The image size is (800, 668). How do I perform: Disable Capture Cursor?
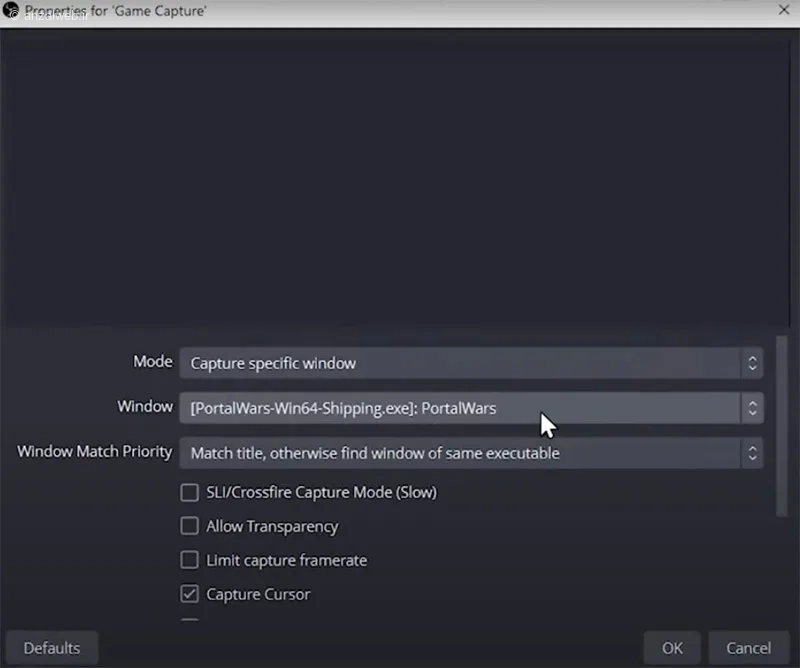pyautogui.click(x=190, y=594)
